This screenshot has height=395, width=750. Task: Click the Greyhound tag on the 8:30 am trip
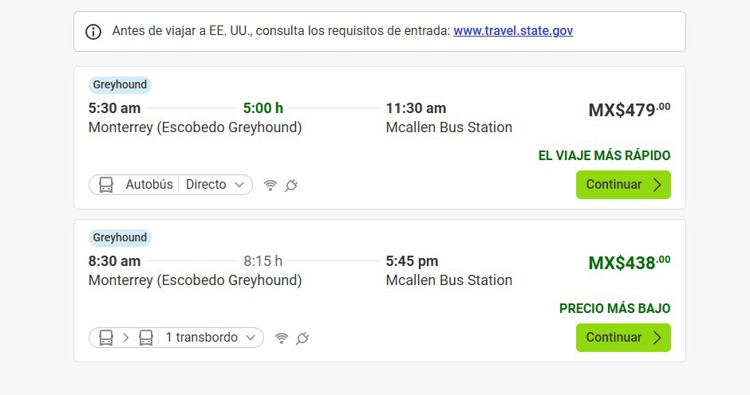120,238
